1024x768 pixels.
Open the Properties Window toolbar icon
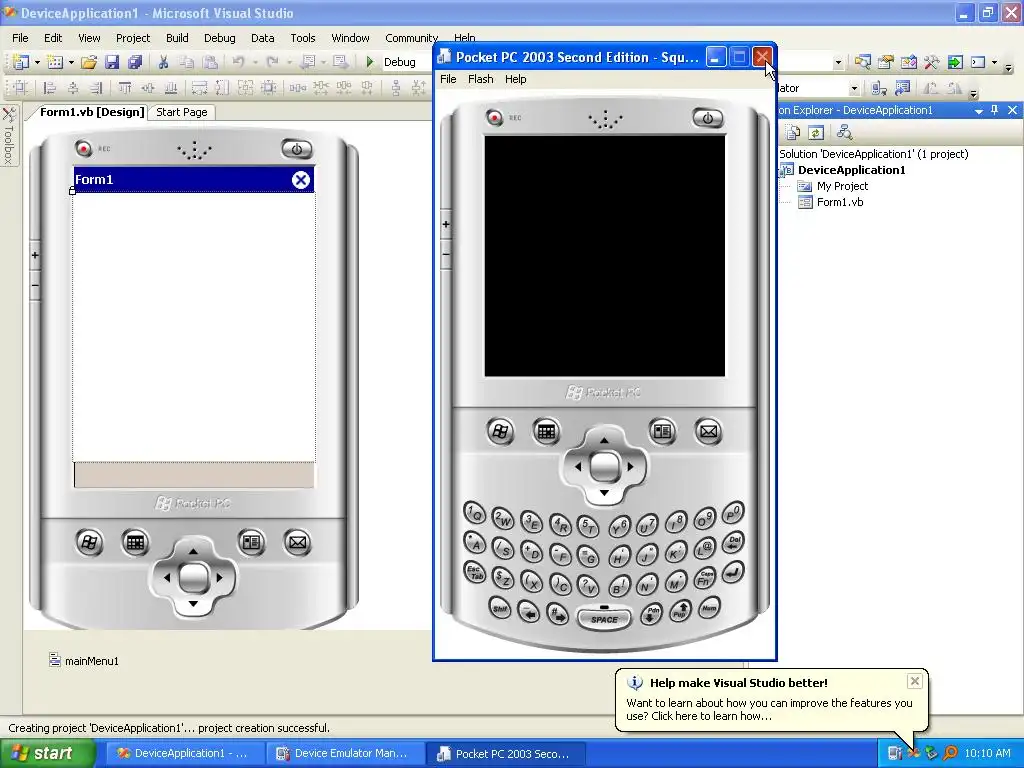point(886,62)
